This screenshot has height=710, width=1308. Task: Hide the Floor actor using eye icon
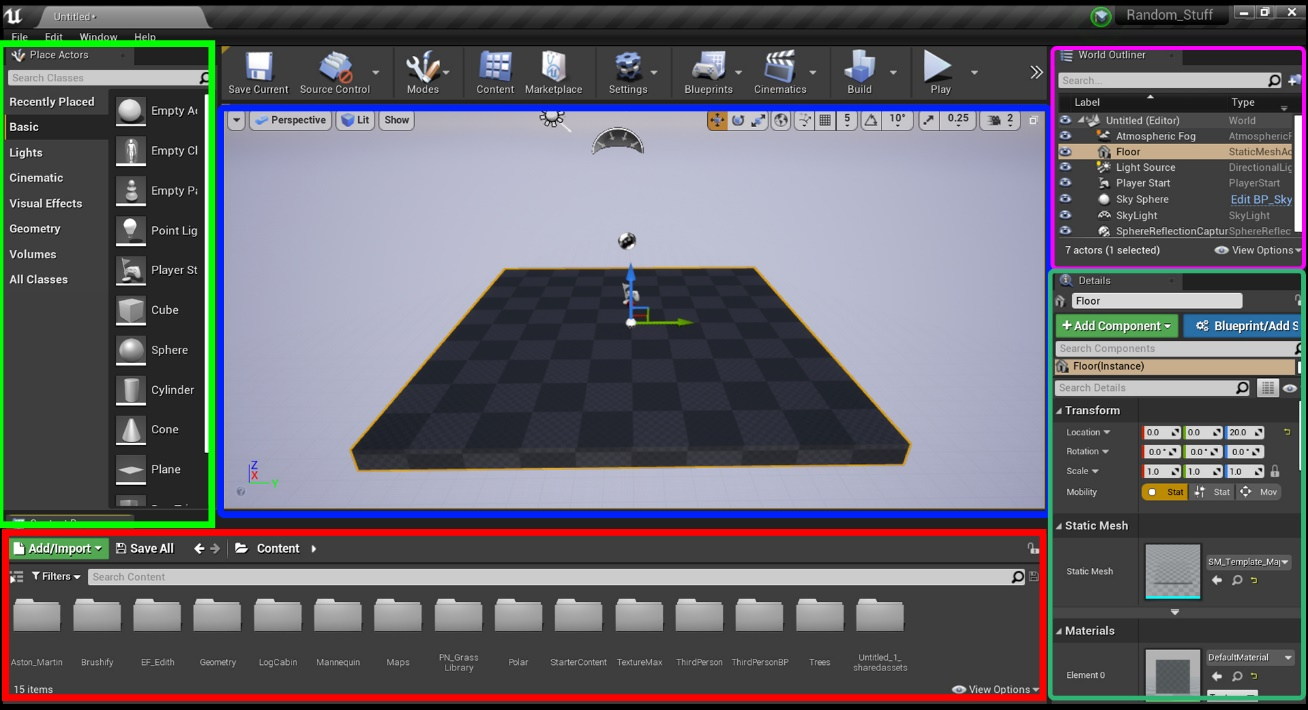(x=1065, y=152)
